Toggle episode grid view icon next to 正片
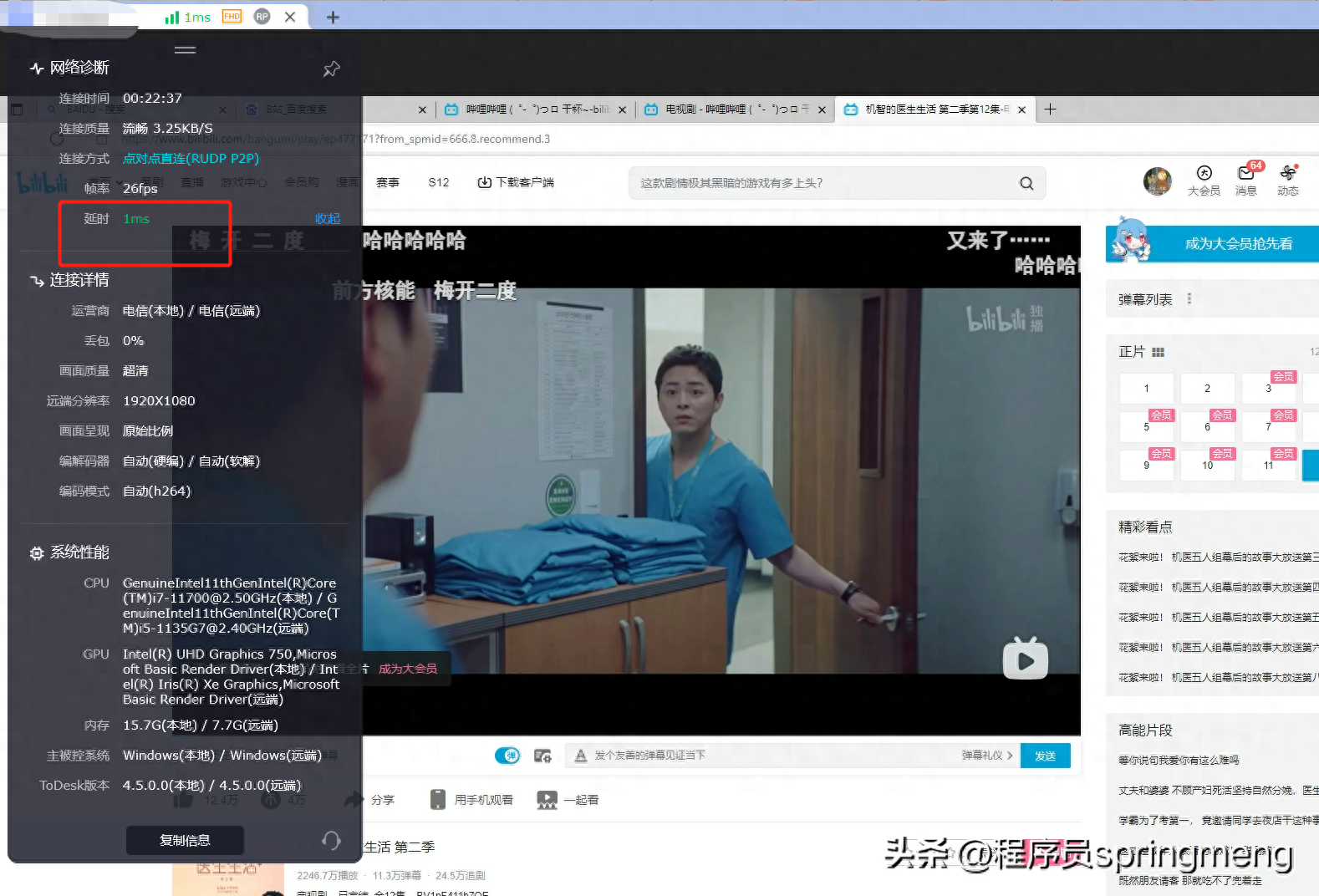The image size is (1319, 896). [1158, 353]
